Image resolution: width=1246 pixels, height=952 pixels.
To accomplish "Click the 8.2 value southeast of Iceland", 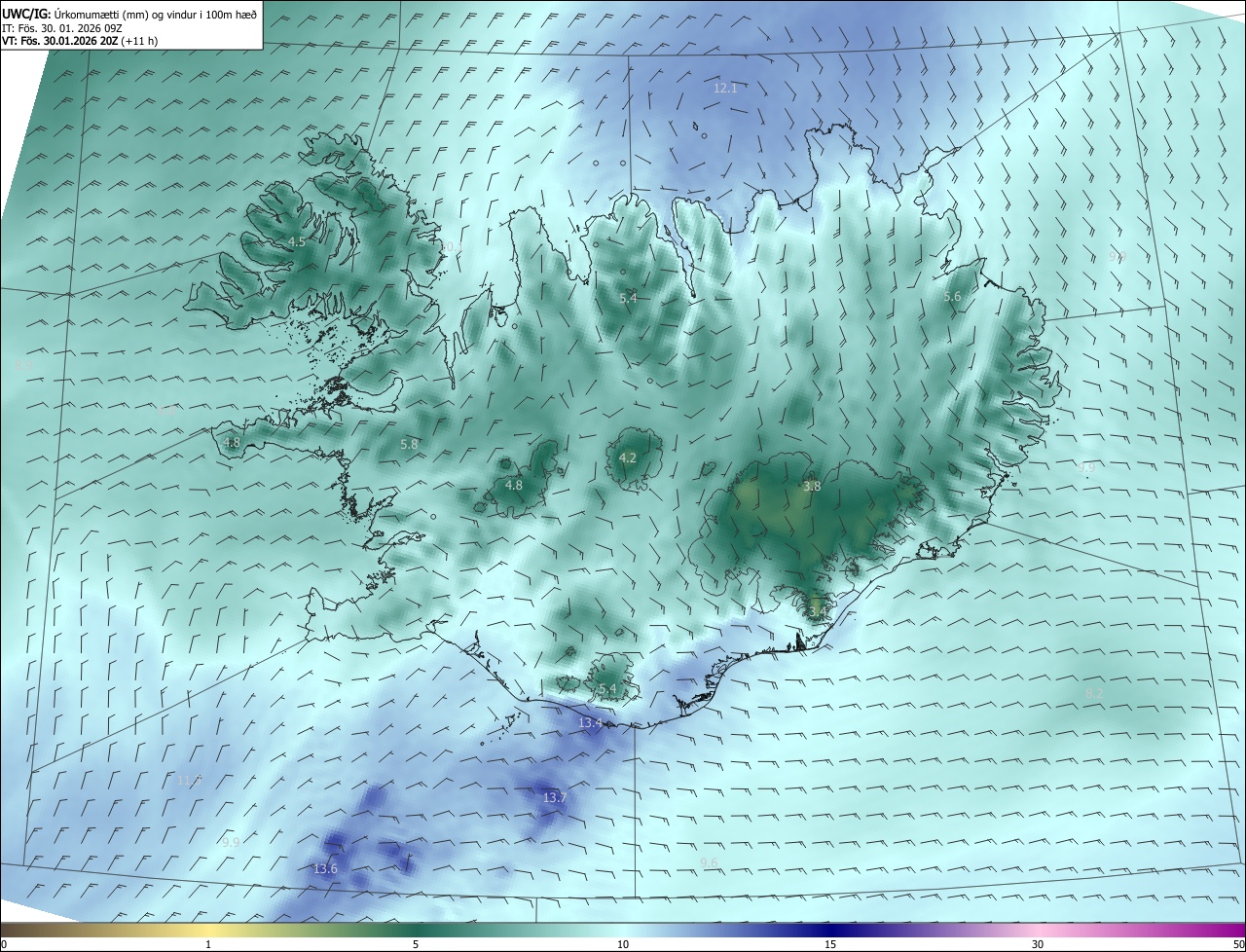I will click(x=1094, y=693).
